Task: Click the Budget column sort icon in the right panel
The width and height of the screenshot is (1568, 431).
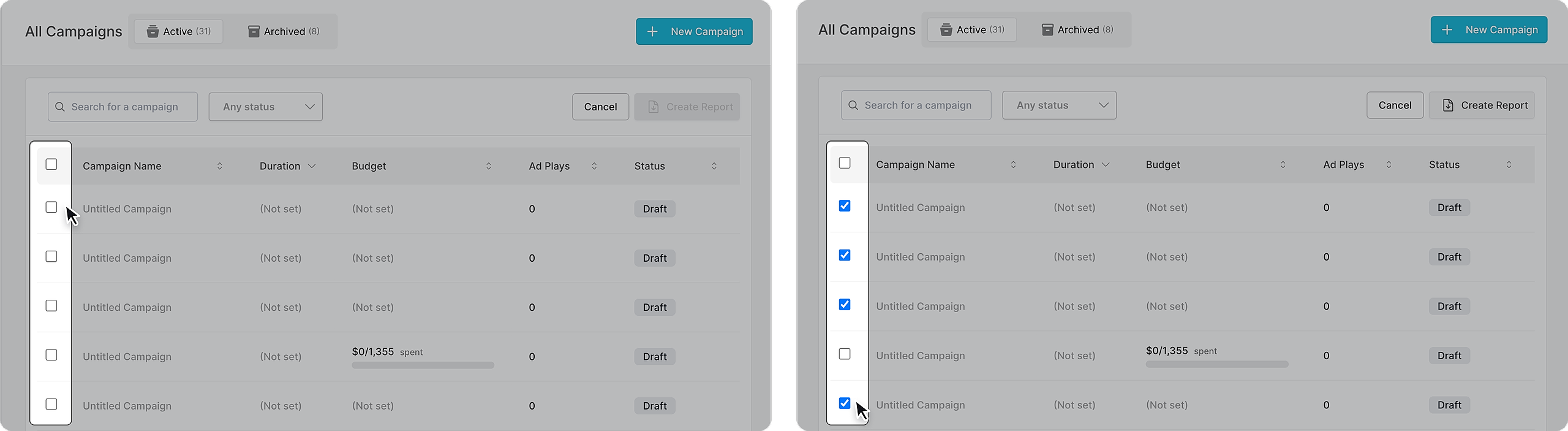Action: tap(1283, 165)
